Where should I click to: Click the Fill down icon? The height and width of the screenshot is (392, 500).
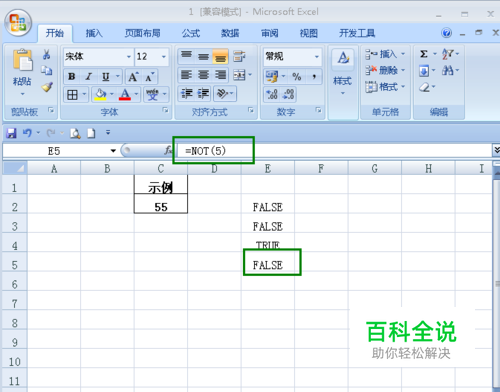[424, 70]
